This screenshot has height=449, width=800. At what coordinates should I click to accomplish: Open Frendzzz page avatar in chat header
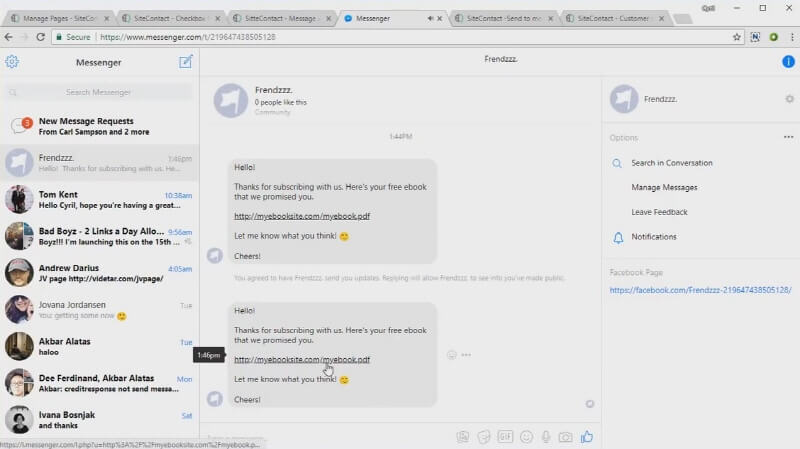pos(231,101)
